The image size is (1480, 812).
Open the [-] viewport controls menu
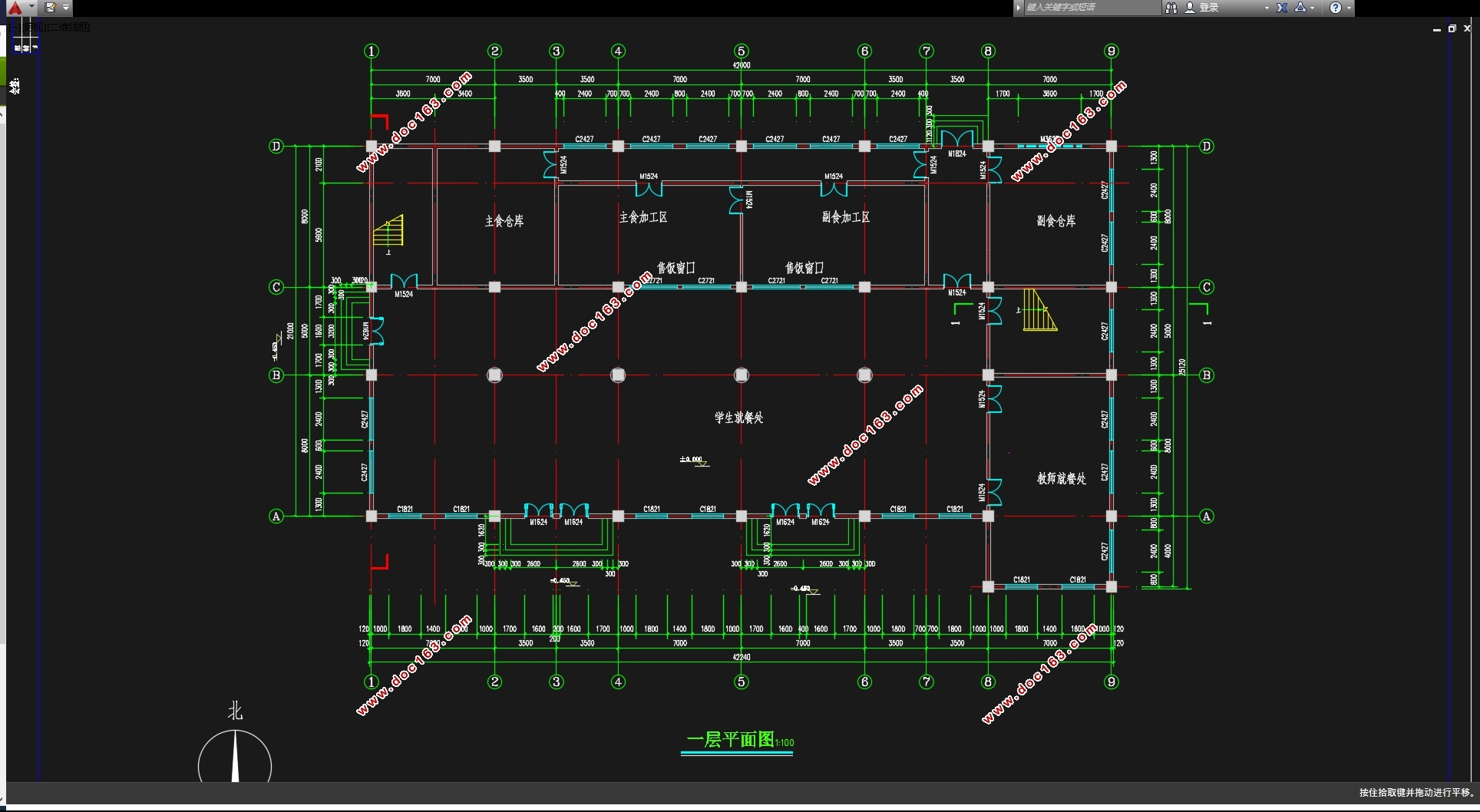16,28
